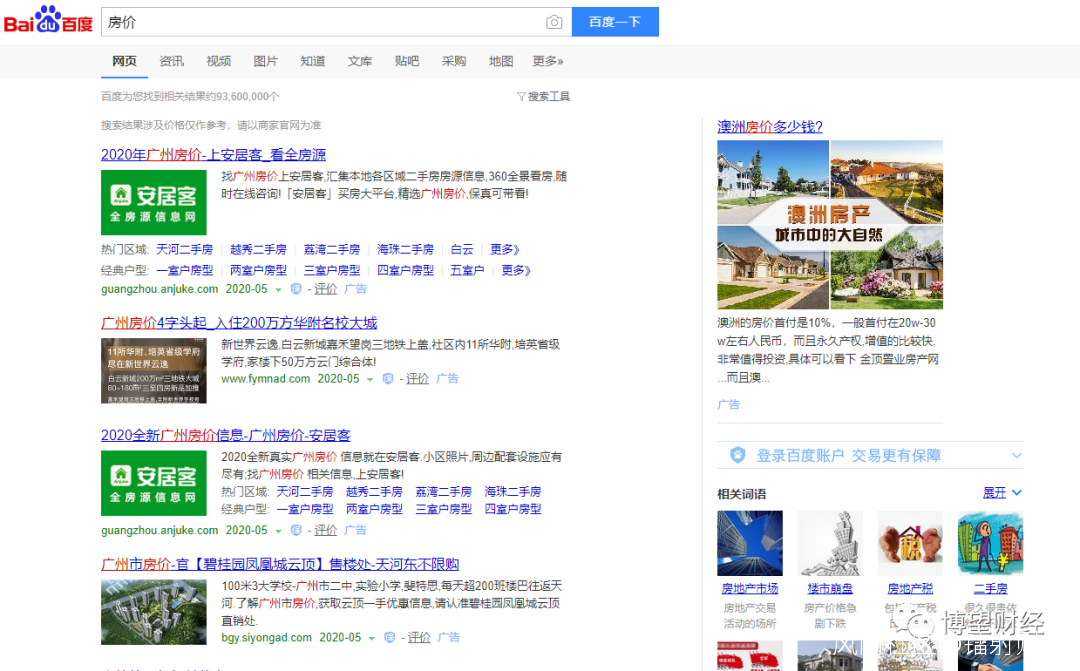Click the shield paw icon beside 登录百度账户
This screenshot has width=1080, height=671.
tap(737, 455)
